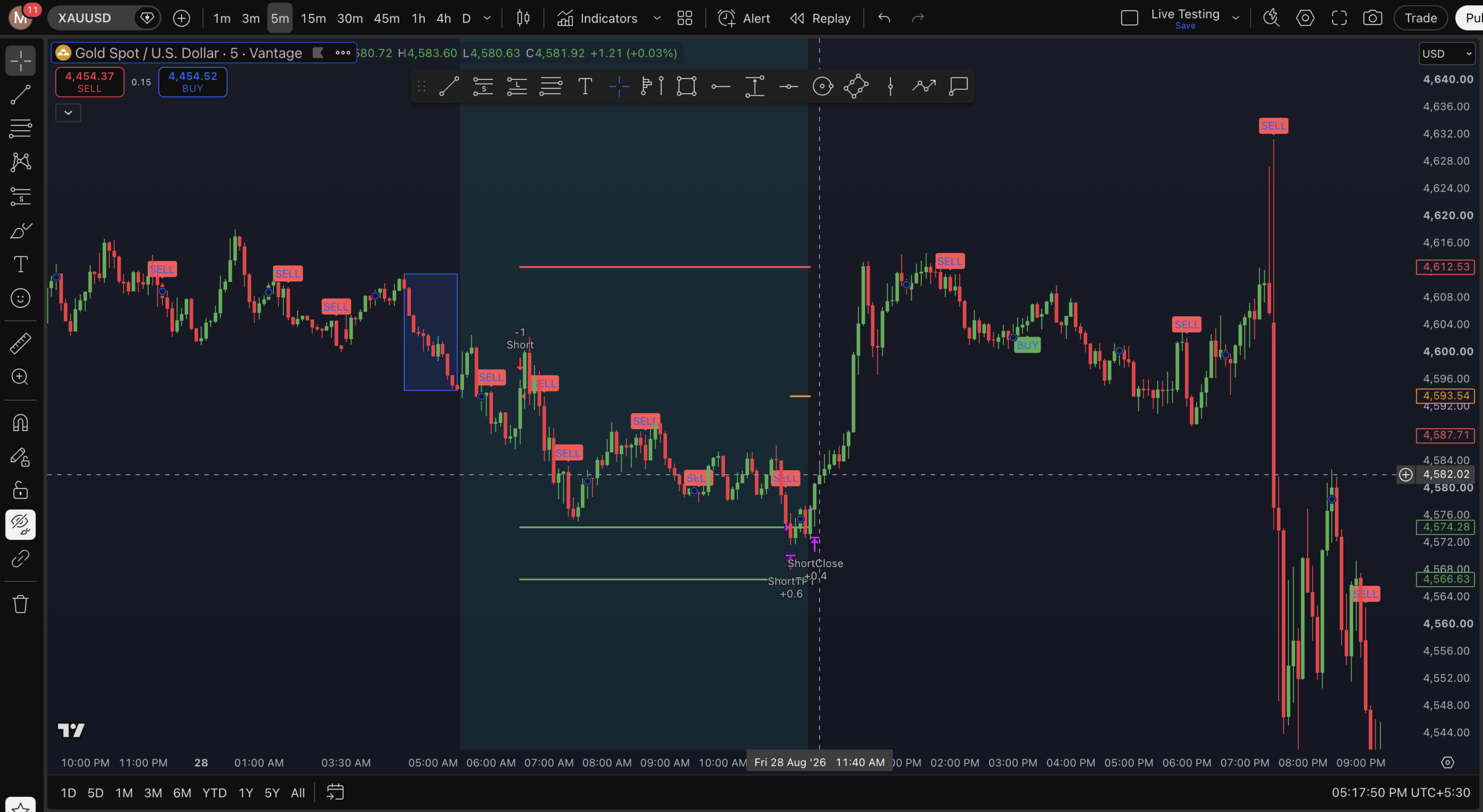Click the add symbol plus button

click(181, 18)
